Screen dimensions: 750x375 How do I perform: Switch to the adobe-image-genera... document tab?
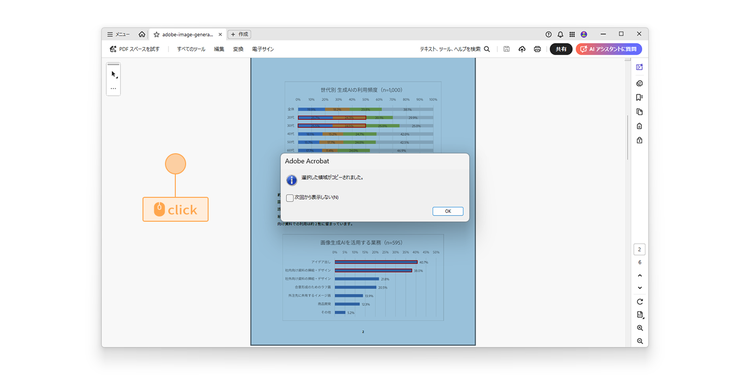188,34
